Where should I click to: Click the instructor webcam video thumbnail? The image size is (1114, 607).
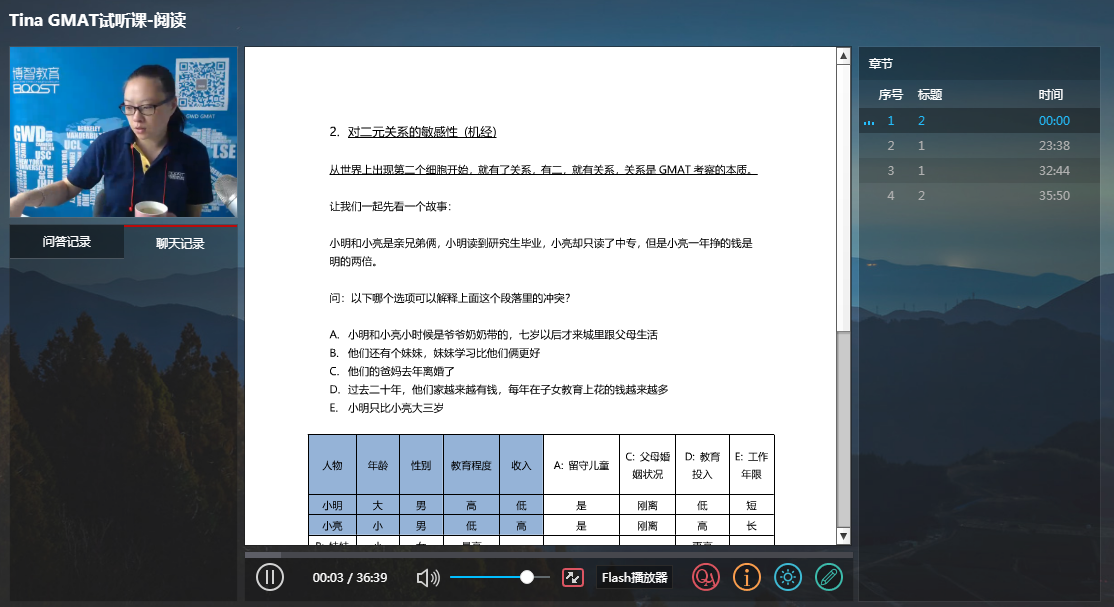coord(124,132)
